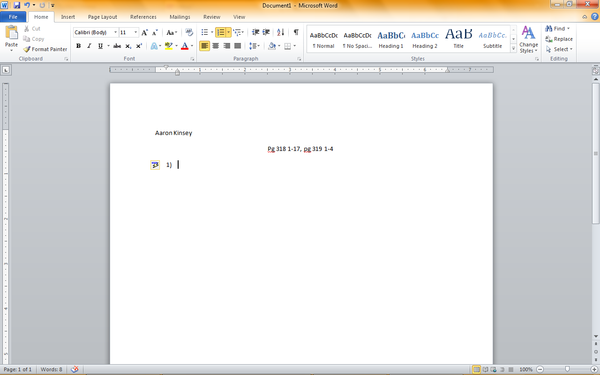
Task: Shrink font size with small A icon
Action: pyautogui.click(x=155, y=33)
